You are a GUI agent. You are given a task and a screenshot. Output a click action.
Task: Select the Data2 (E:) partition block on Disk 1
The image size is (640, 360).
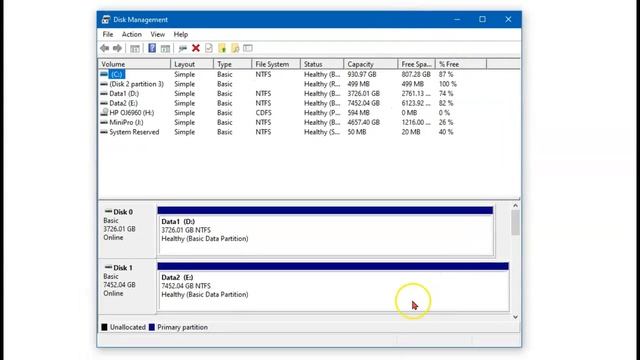[333, 287]
